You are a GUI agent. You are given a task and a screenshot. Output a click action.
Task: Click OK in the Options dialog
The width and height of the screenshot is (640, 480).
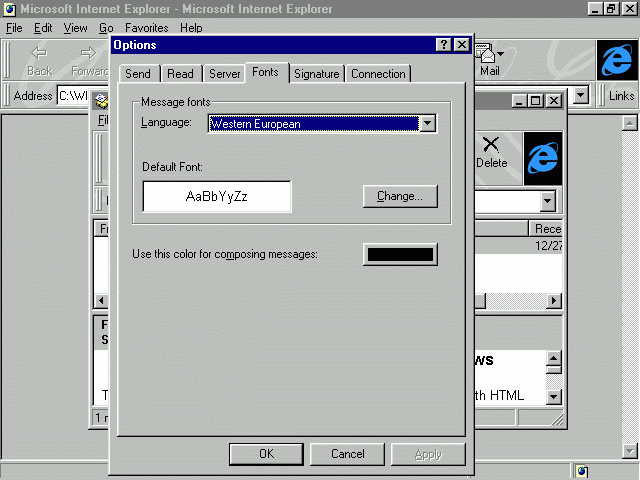[x=266, y=454]
